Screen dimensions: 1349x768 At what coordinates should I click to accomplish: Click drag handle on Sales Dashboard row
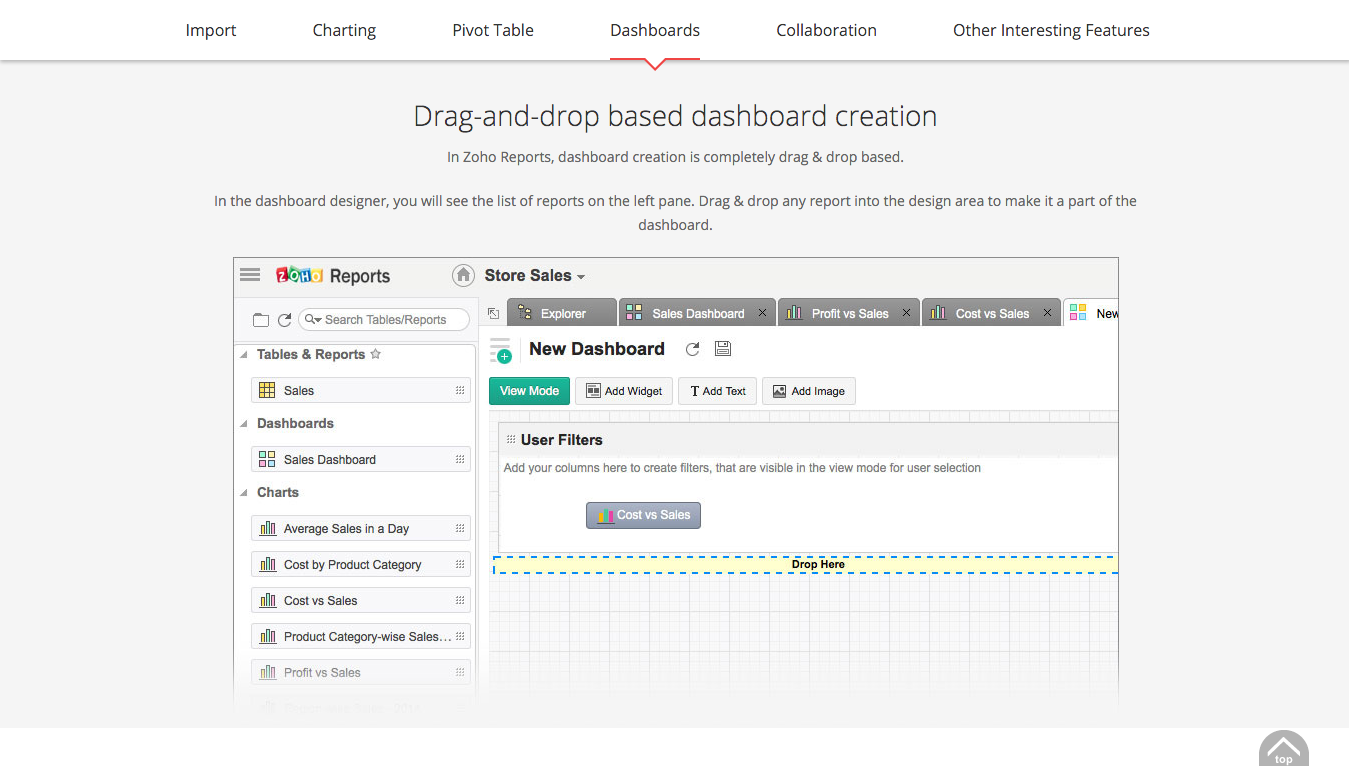tap(460, 460)
